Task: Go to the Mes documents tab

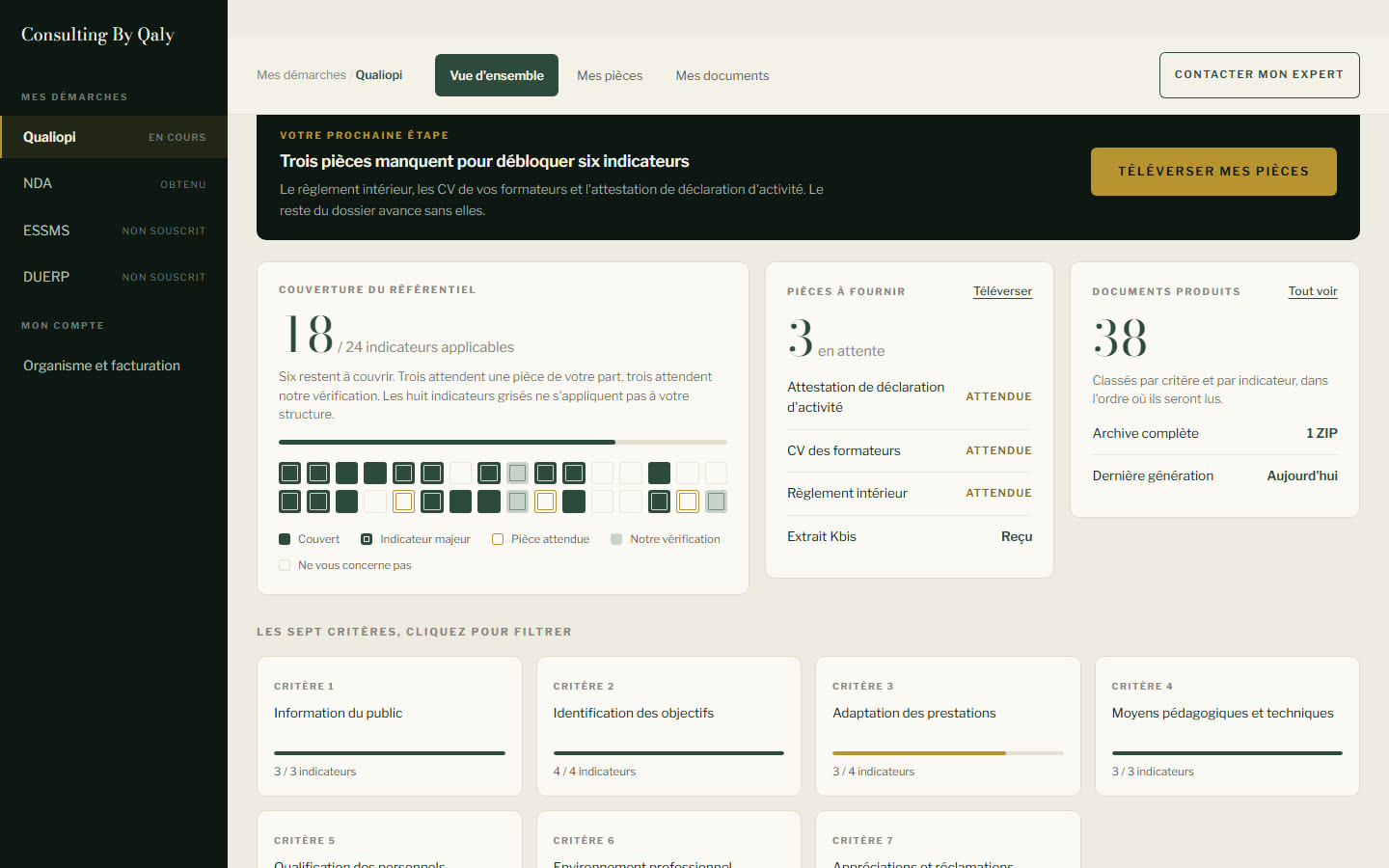Action: click(722, 75)
